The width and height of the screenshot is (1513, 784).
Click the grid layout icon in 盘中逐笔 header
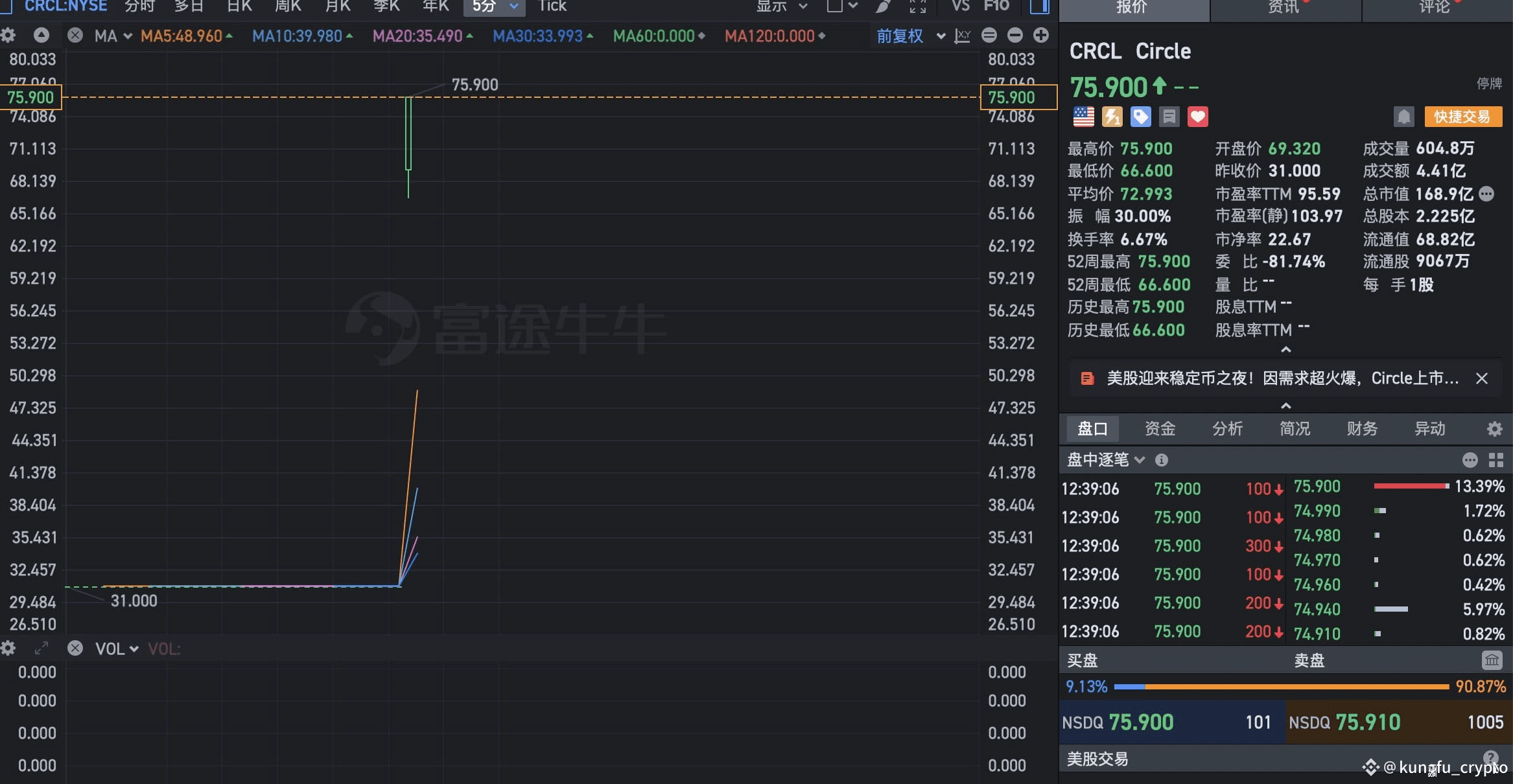click(1496, 460)
